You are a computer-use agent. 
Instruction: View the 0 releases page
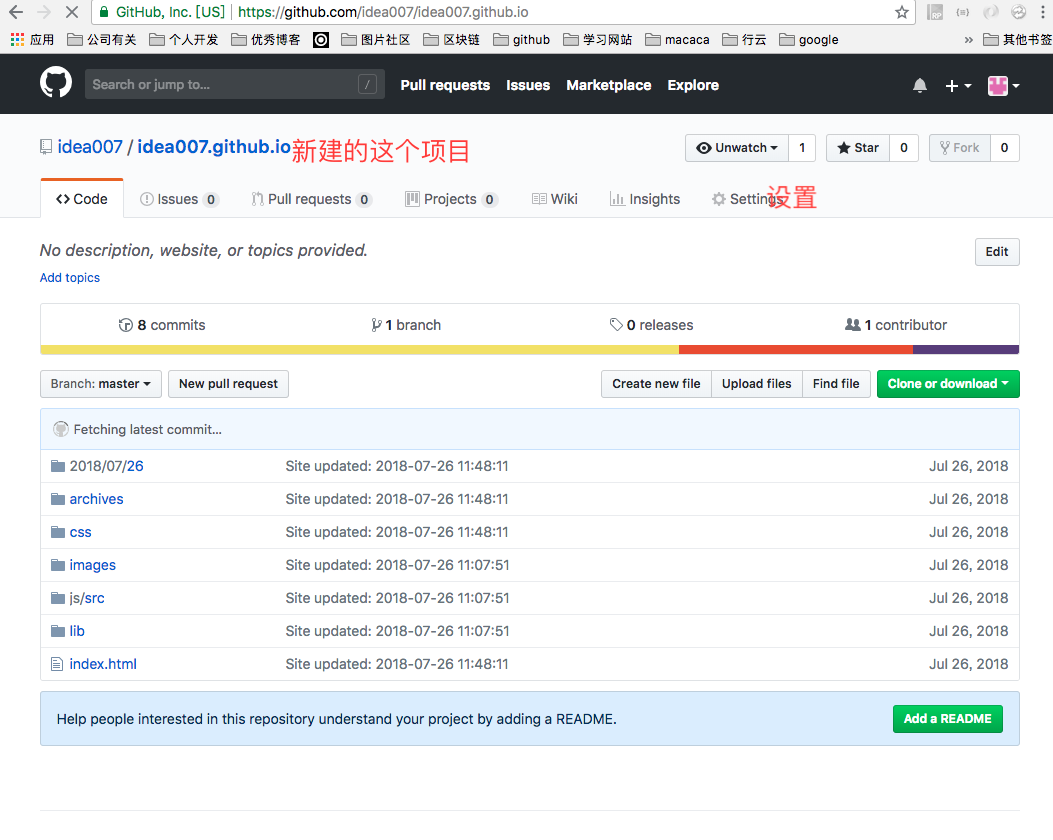(651, 325)
